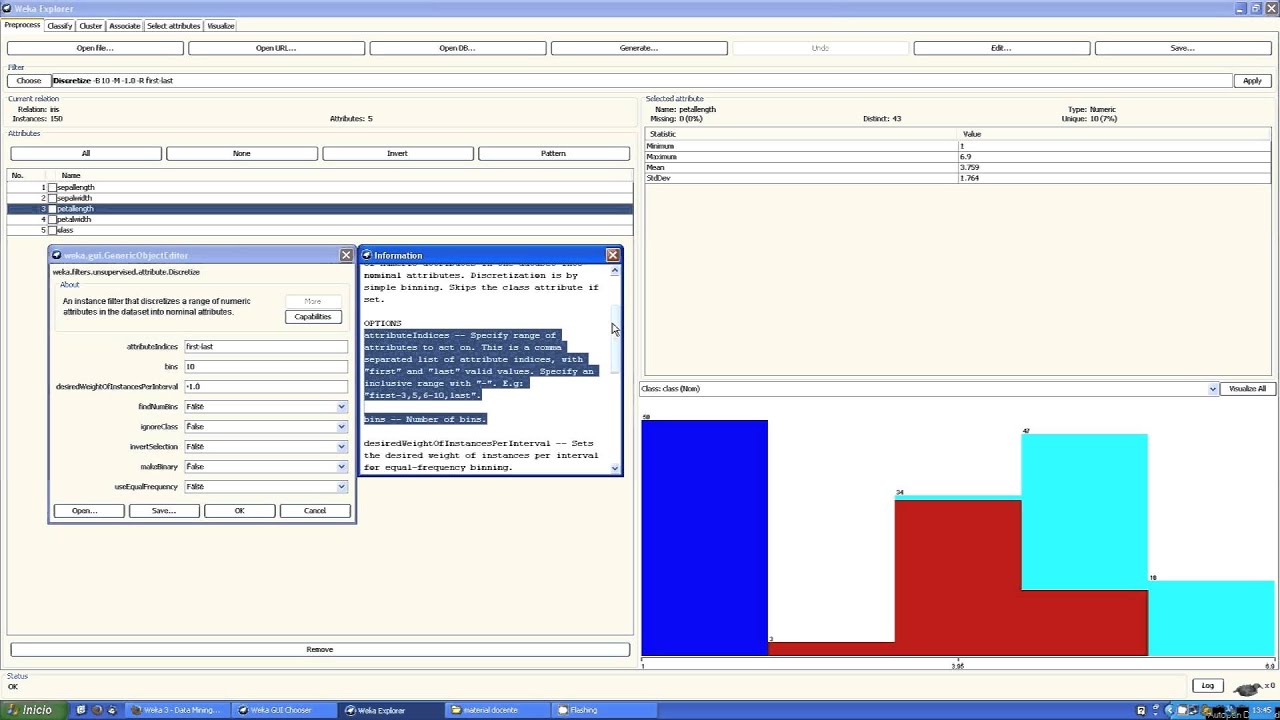
Task: Launch Internet Explorer from the quick launch bar
Action: point(112,710)
